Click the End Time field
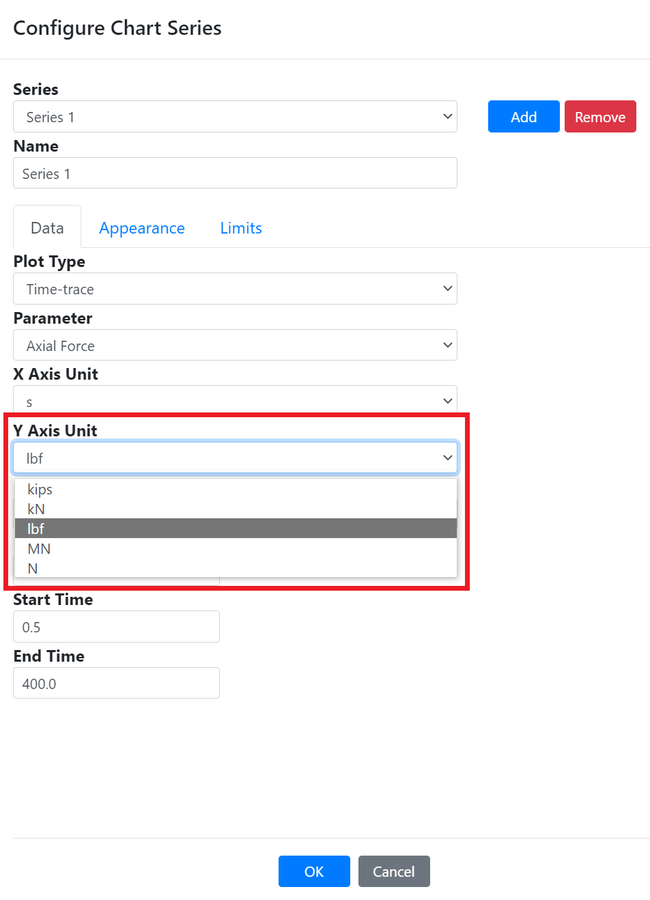The image size is (650, 900). pyautogui.click(x=116, y=683)
